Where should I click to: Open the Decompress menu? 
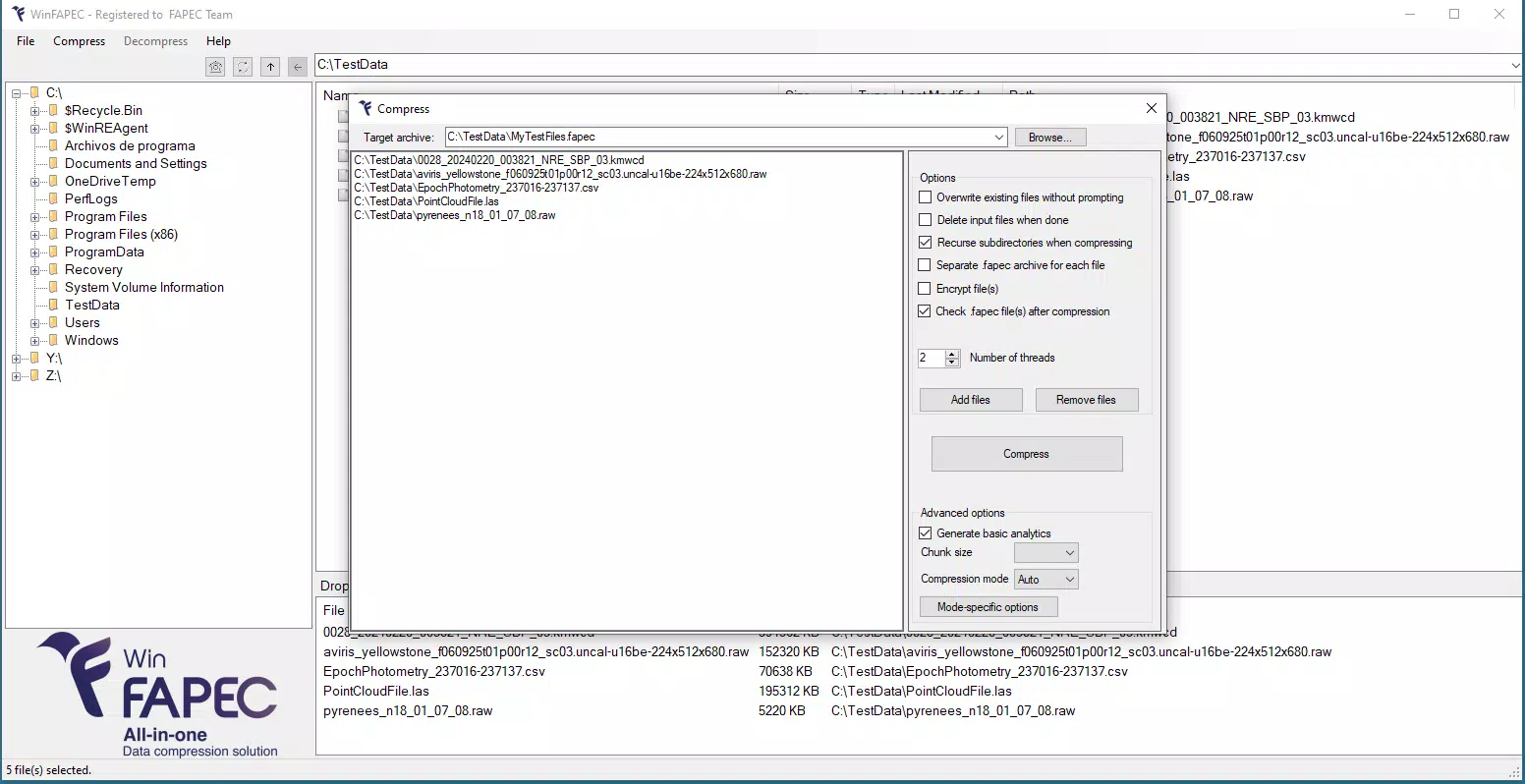click(155, 41)
